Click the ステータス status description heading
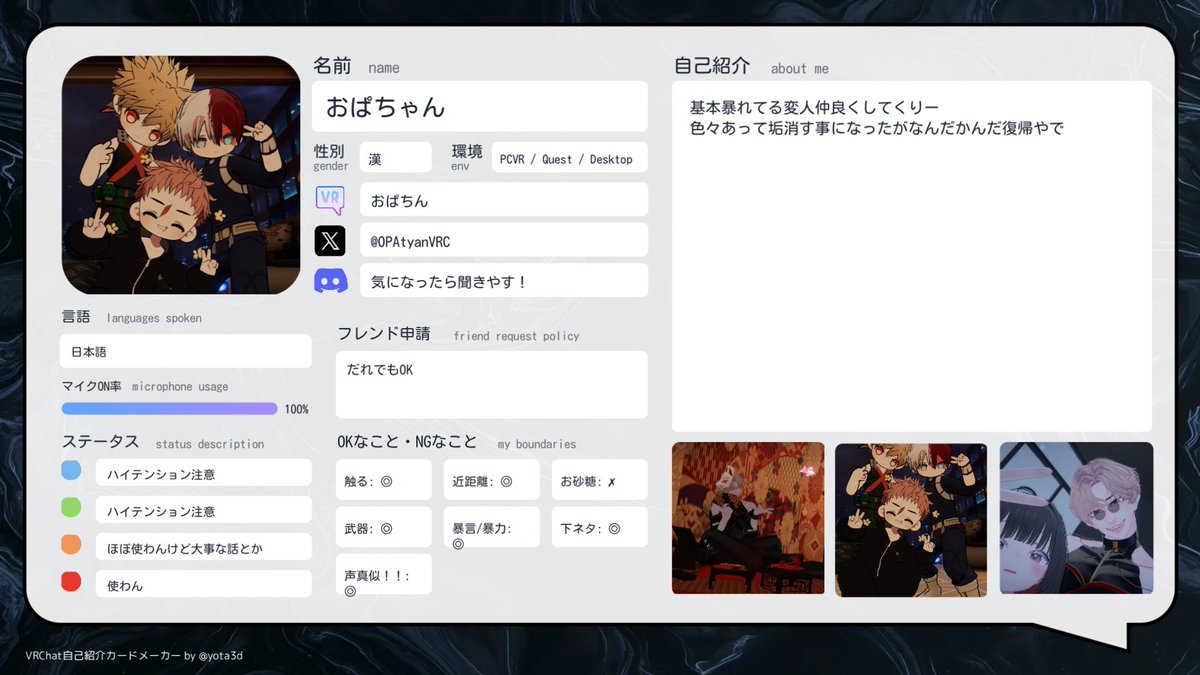This screenshot has height=675, width=1200. 163,442
